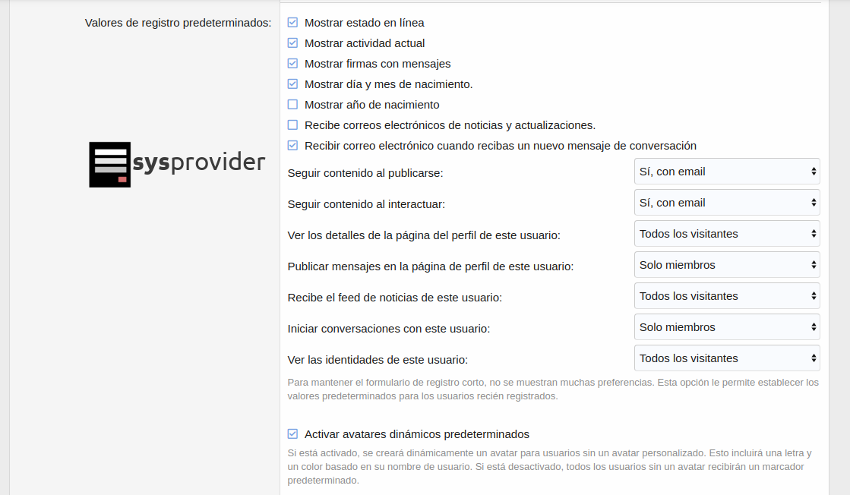Expand Recibe el feed de noticias dropdown
This screenshot has height=495, width=850.
pos(727,296)
